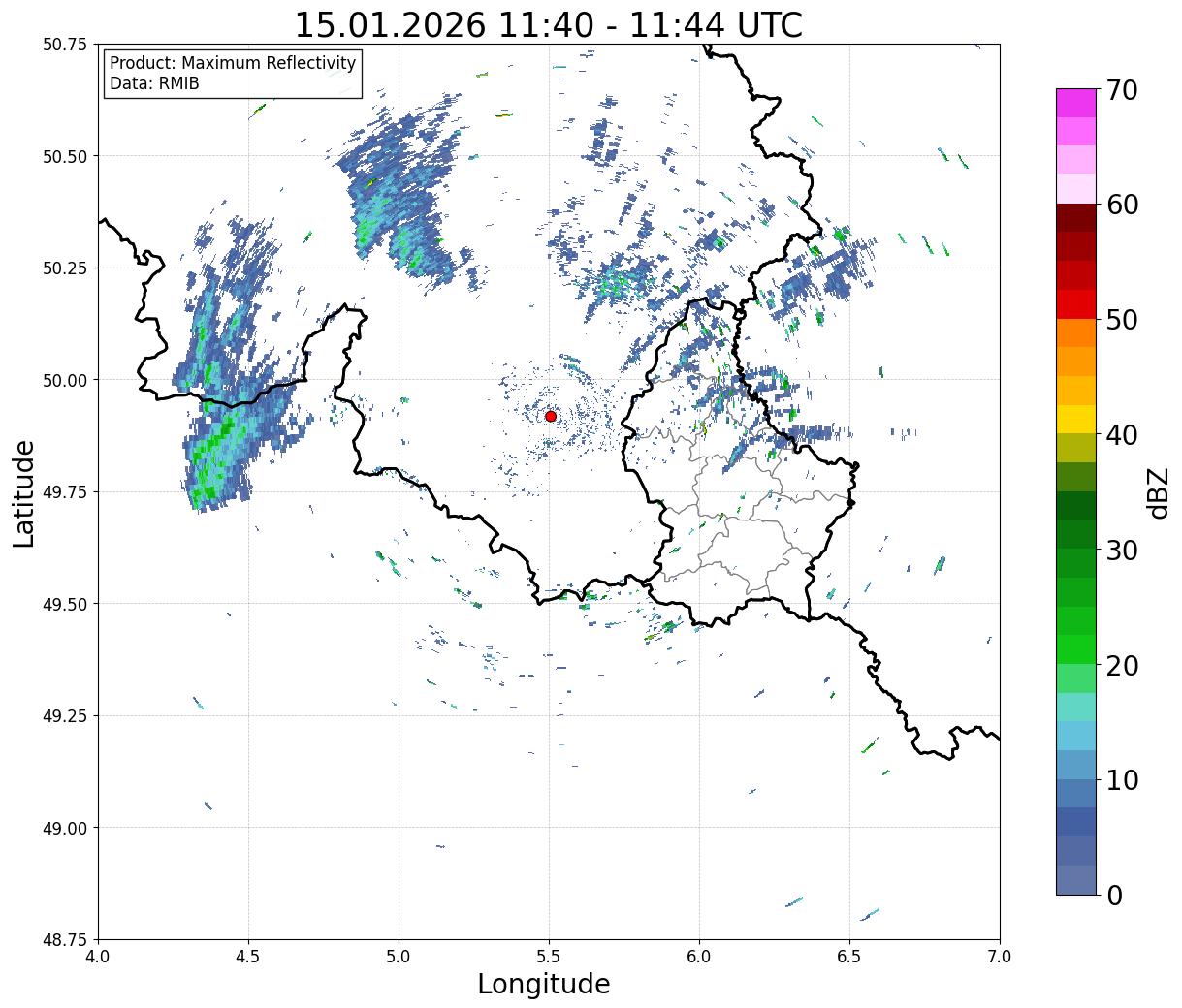The image size is (1182, 1008).
Task: Click the latitude tick label 50.75
Action: click(x=66, y=45)
